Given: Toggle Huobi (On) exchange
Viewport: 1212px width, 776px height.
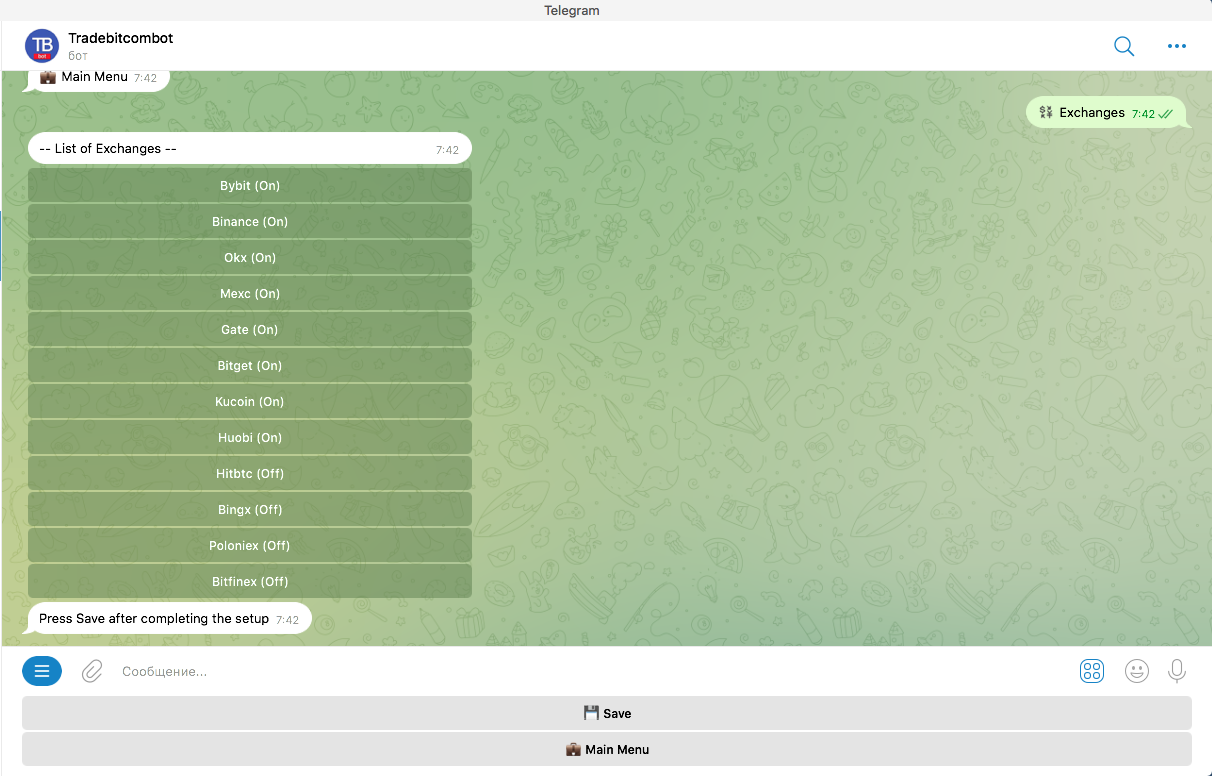Looking at the screenshot, I should [x=250, y=437].
